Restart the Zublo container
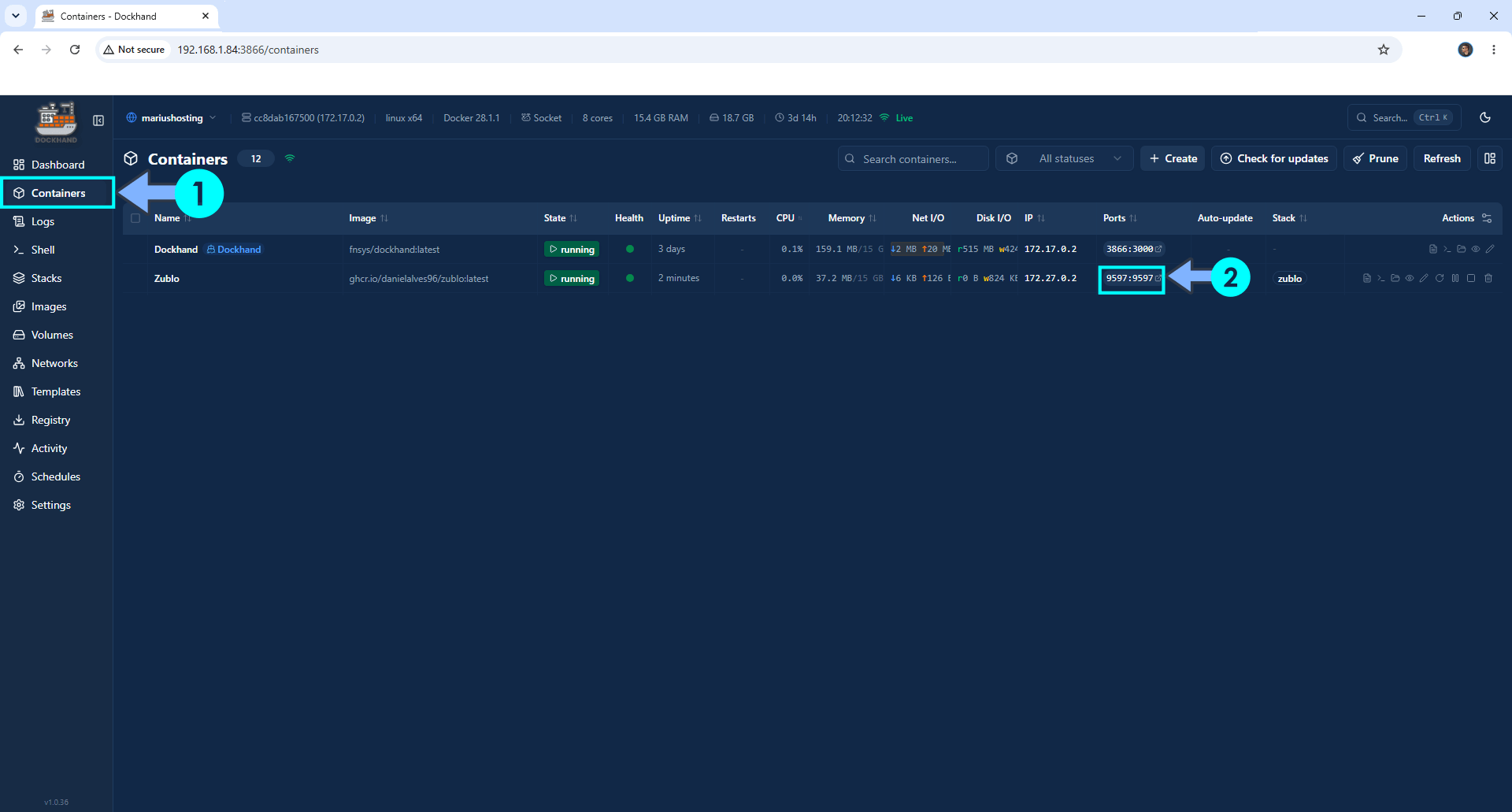Viewport: 1512px width, 812px height. pos(1440,278)
